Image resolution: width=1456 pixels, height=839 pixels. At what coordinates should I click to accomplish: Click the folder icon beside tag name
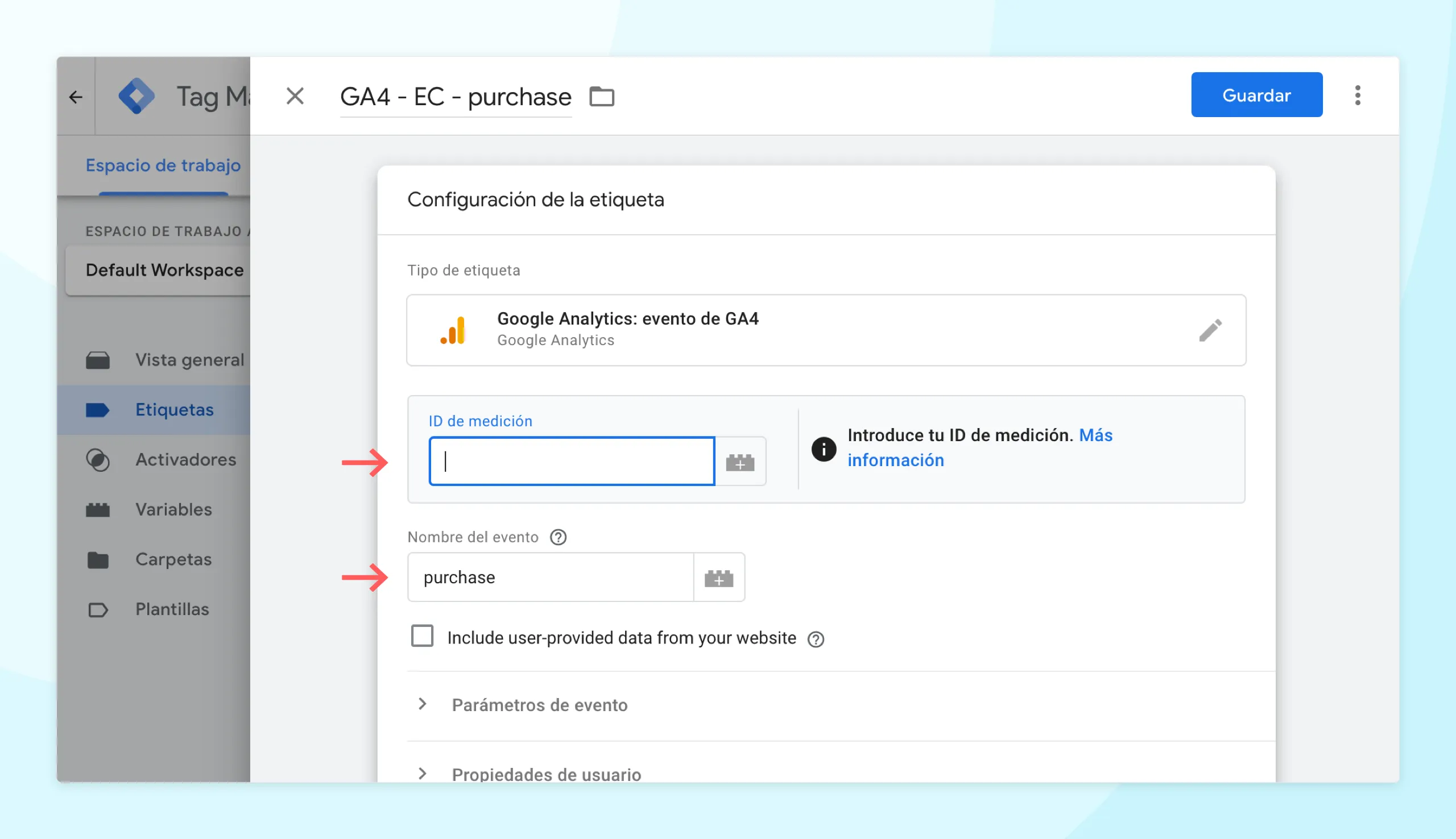coord(602,96)
